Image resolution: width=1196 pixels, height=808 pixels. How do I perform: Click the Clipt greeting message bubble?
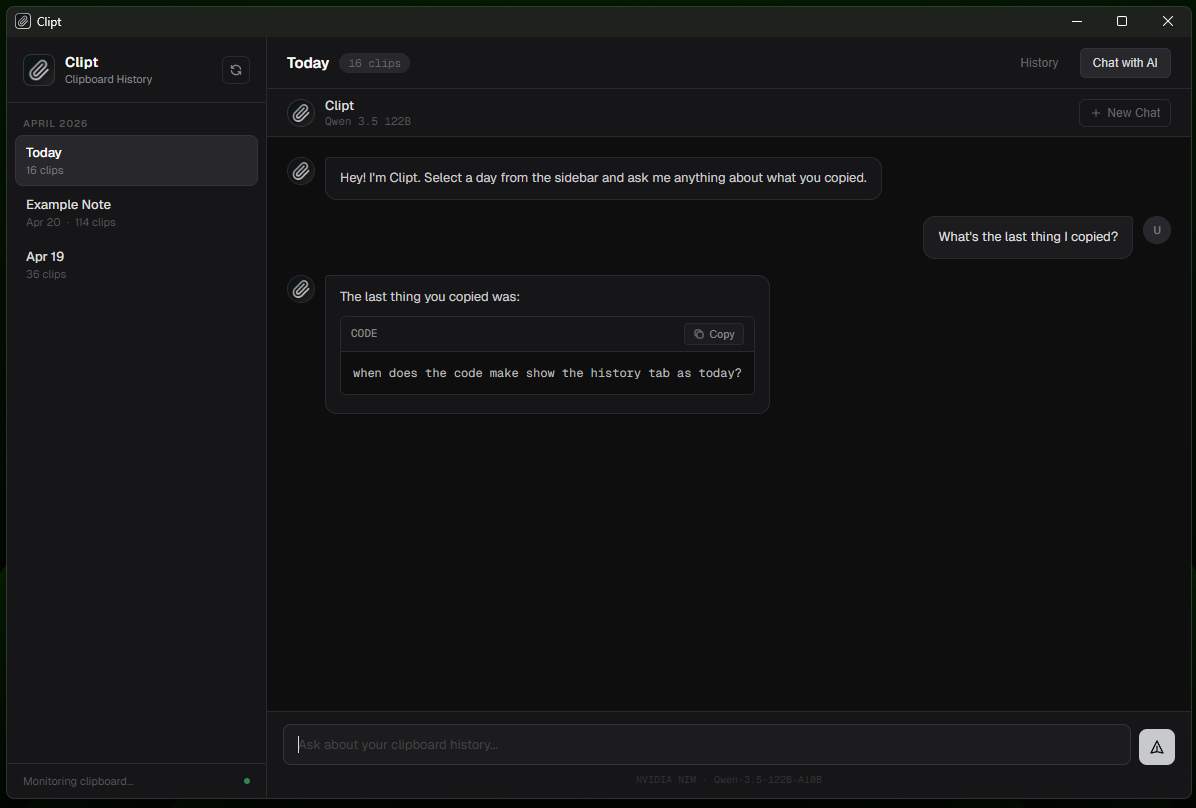[x=603, y=179]
